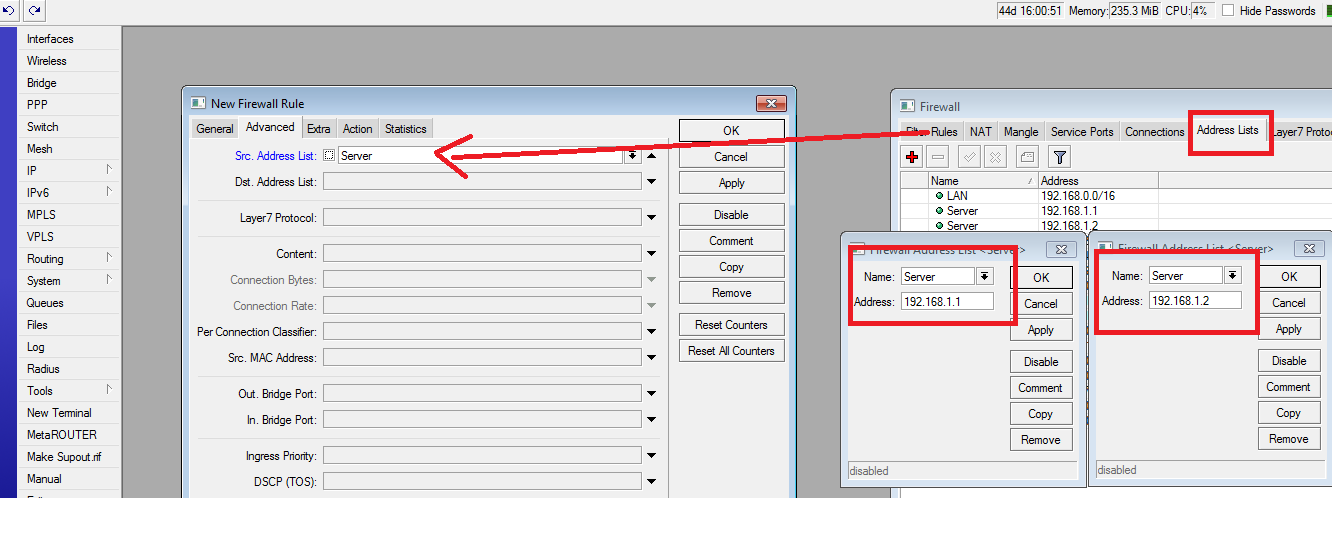Toggle invert box beside Src. Address List
This screenshot has width=1332, height=533.
(x=329, y=156)
